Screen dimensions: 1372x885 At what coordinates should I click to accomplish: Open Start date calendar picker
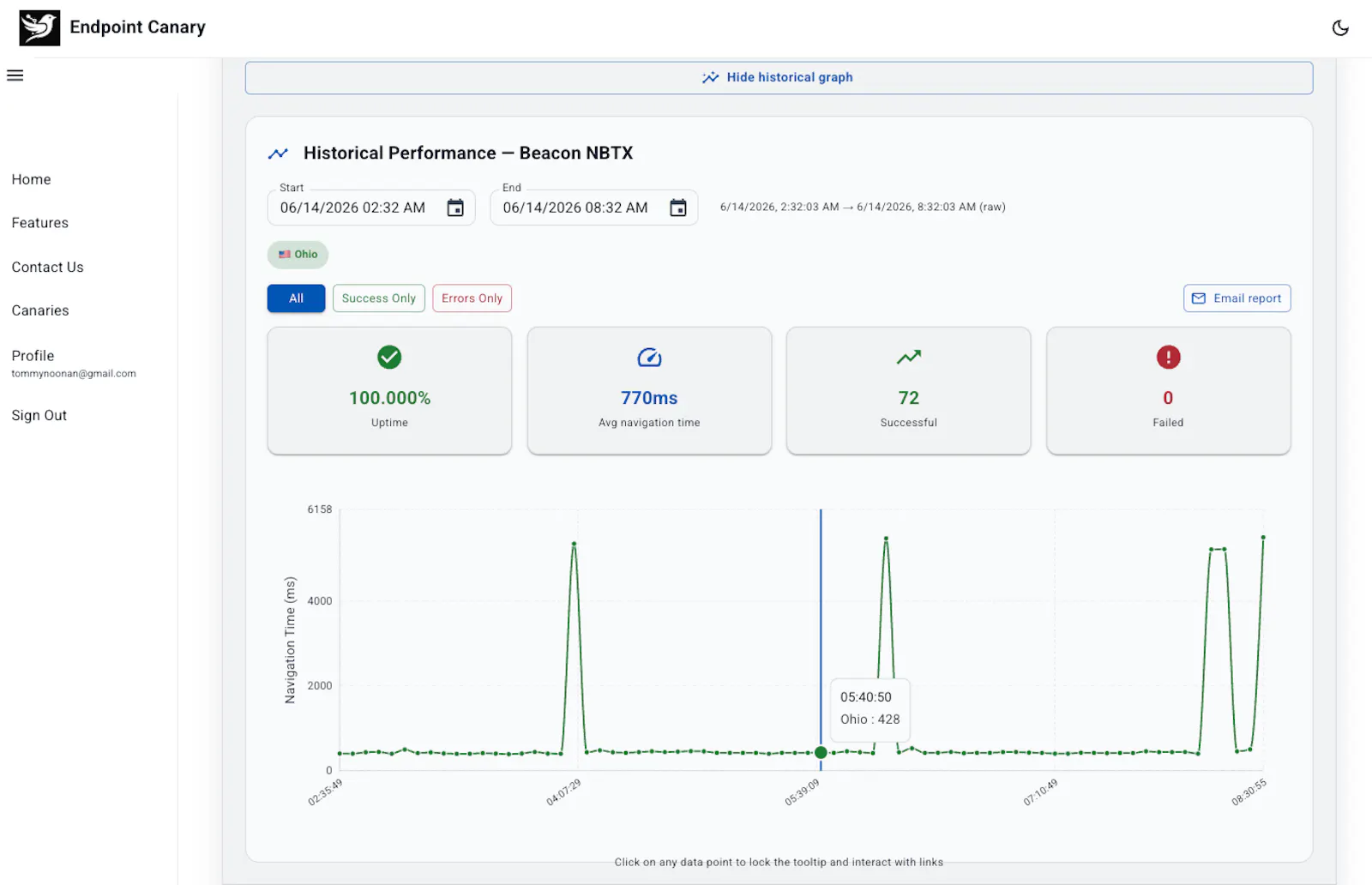point(455,208)
